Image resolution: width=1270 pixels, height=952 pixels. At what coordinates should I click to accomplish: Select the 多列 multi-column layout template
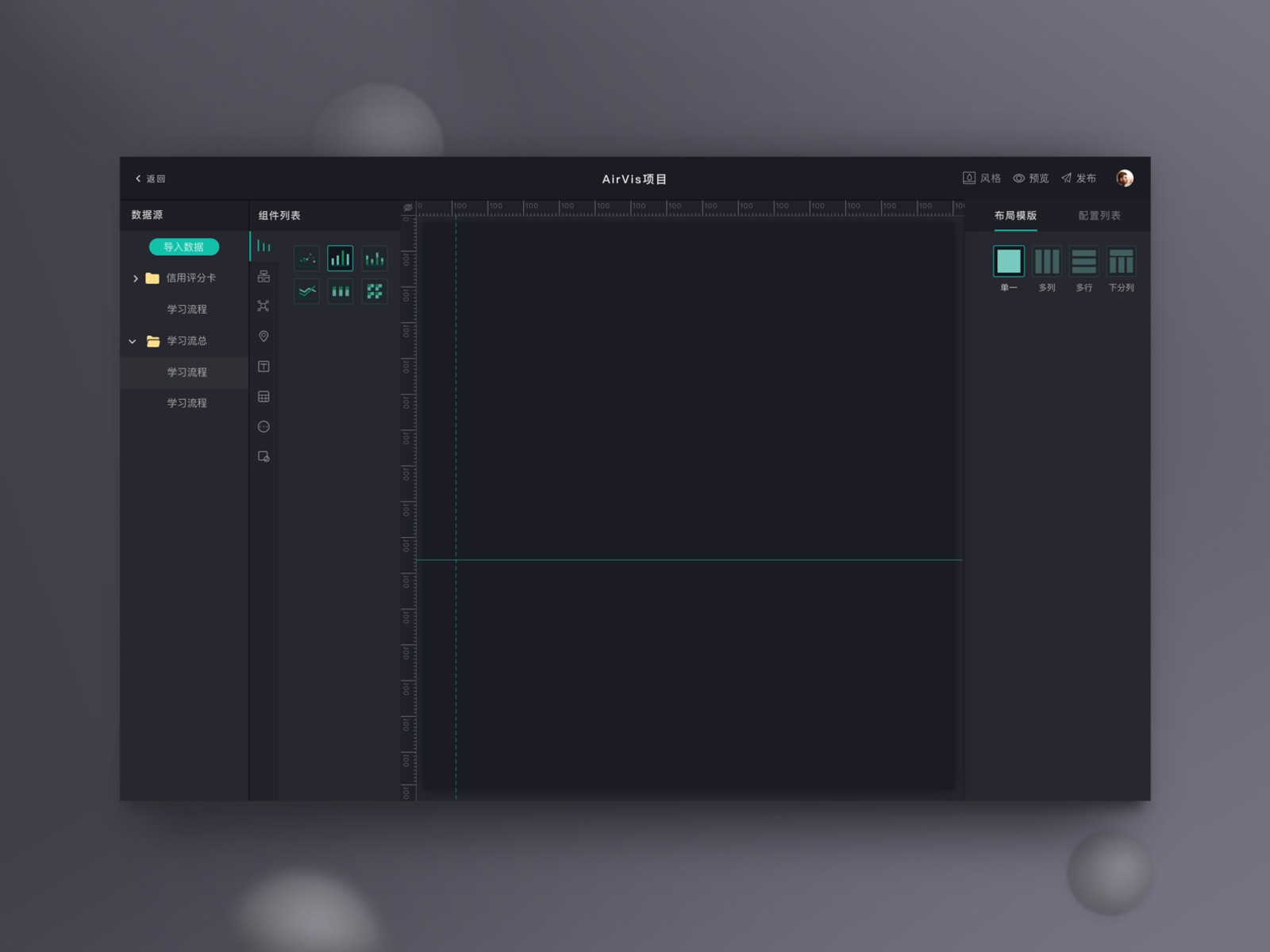pyautogui.click(x=1047, y=261)
